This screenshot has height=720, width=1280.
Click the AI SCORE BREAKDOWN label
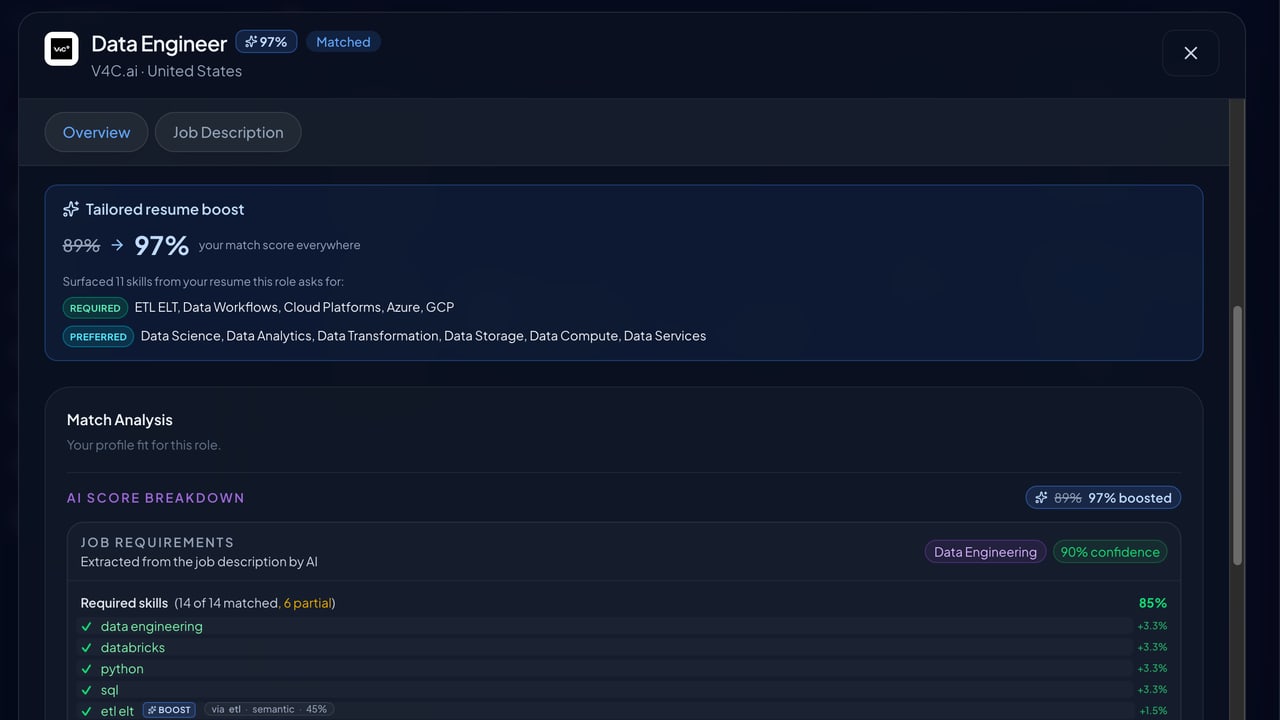(156, 498)
